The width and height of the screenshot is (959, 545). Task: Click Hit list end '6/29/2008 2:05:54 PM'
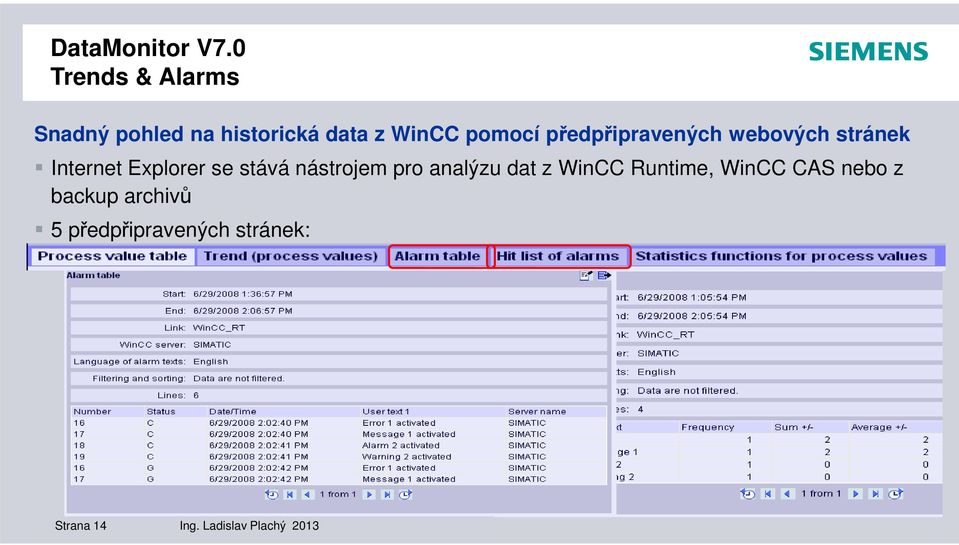[x=692, y=316]
